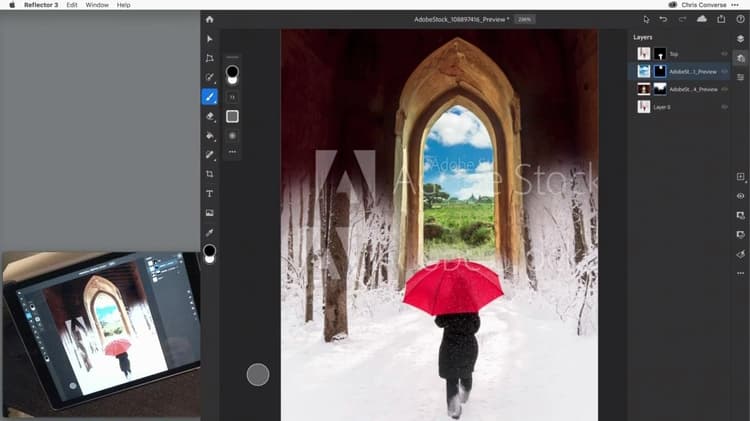The height and width of the screenshot is (421, 750).
Task: Hide the AdobeSt...4_Preview layer
Action: pyautogui.click(x=724, y=89)
